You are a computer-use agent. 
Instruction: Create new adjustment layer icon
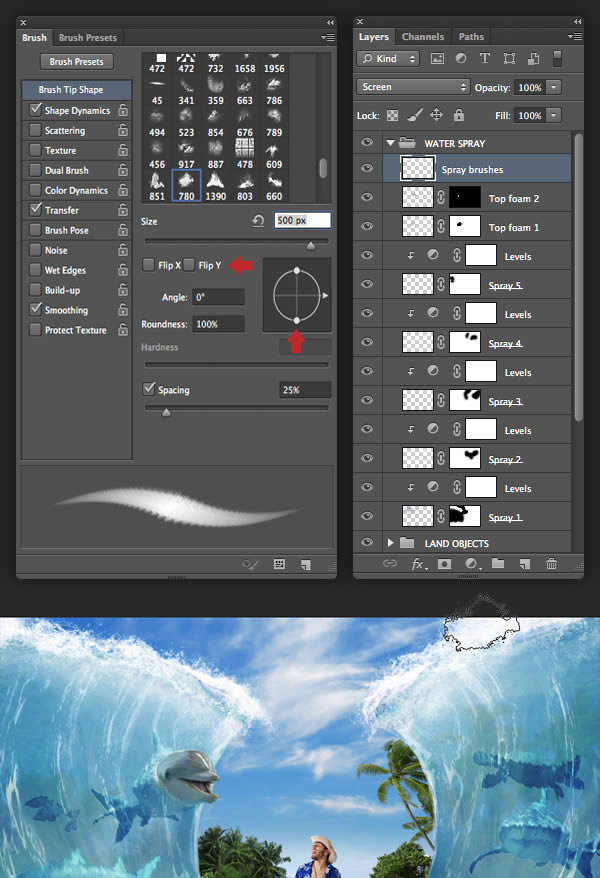click(x=471, y=564)
